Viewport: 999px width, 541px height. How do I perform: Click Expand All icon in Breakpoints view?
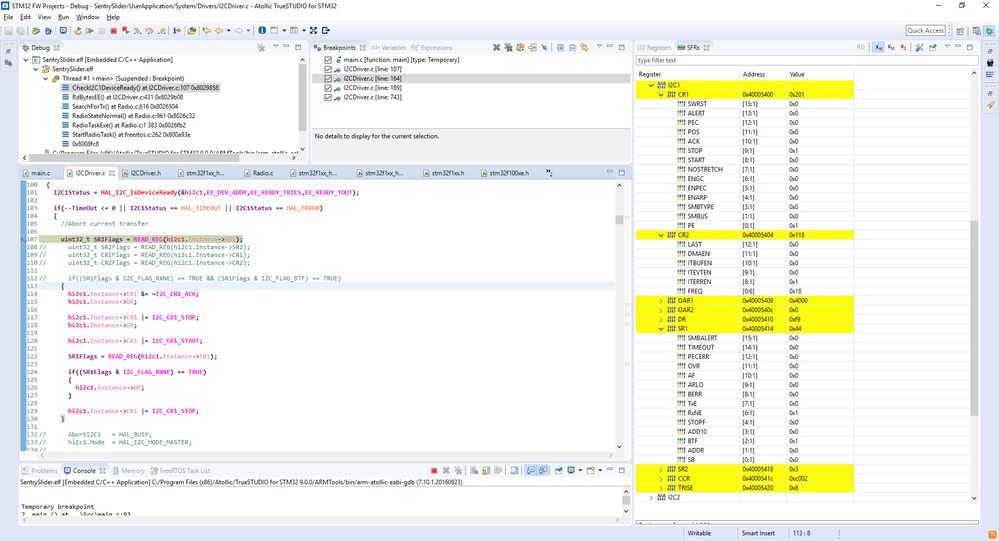tap(561, 47)
